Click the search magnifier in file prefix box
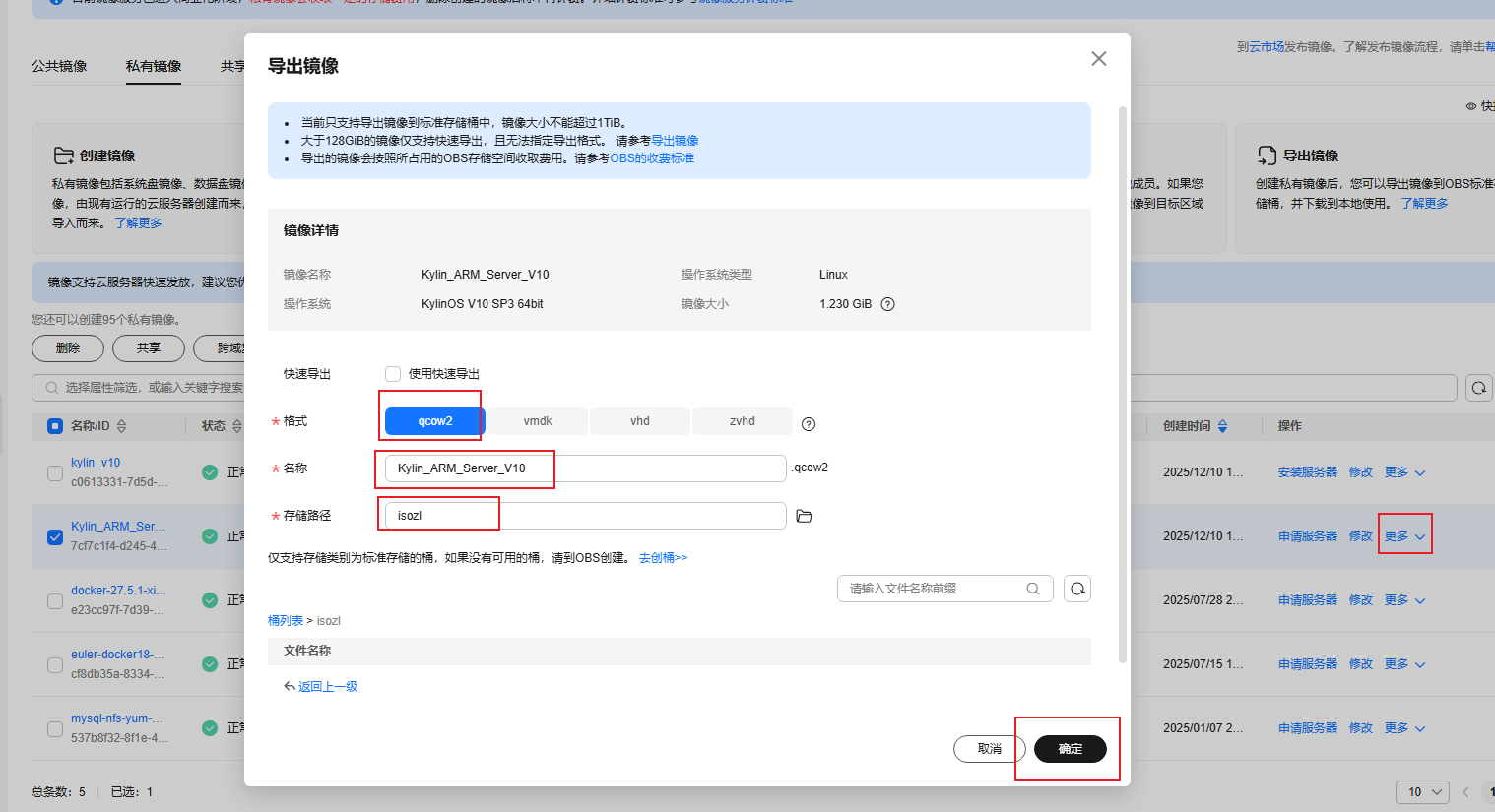 click(1033, 589)
